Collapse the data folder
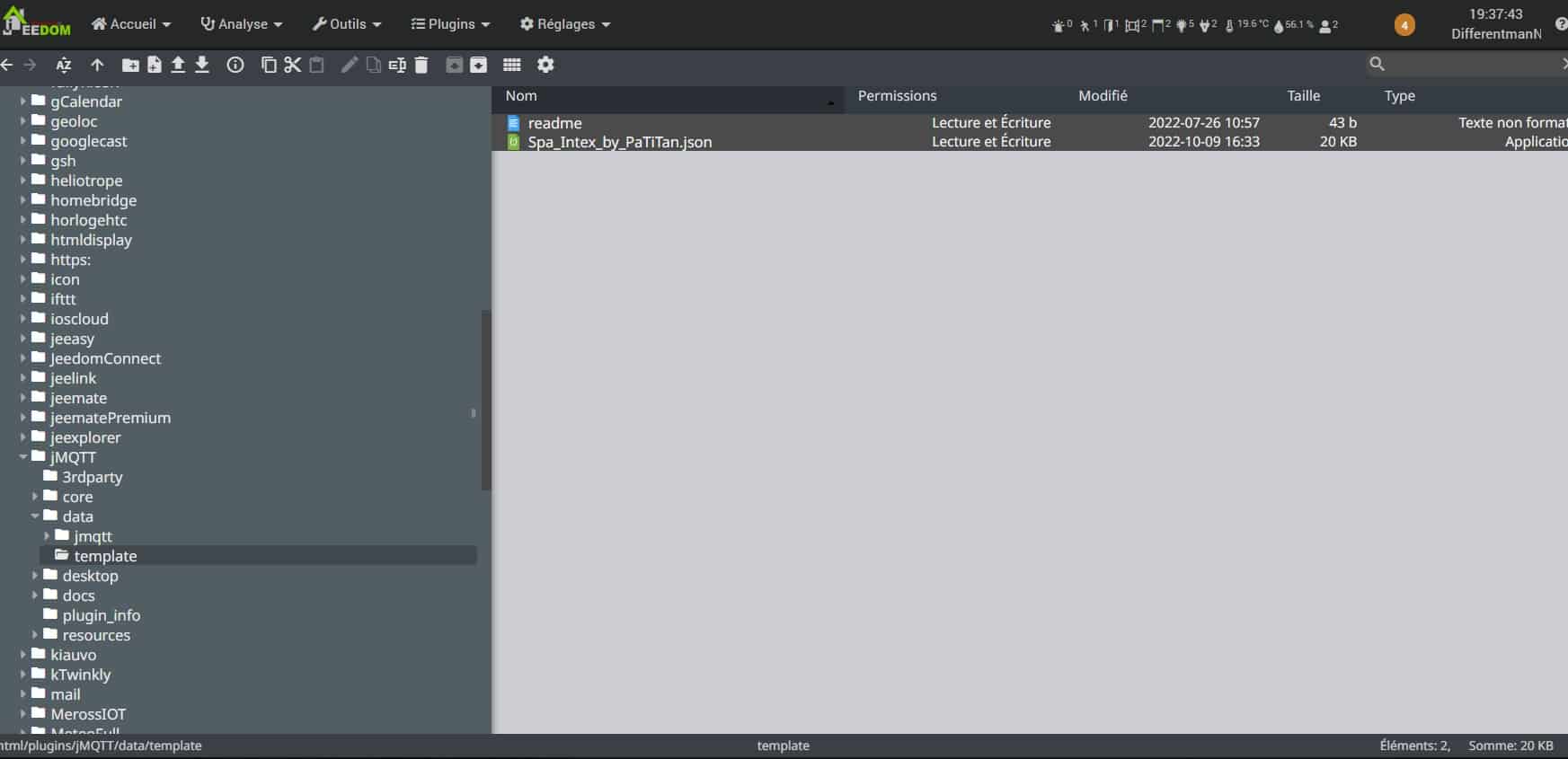 click(x=35, y=516)
